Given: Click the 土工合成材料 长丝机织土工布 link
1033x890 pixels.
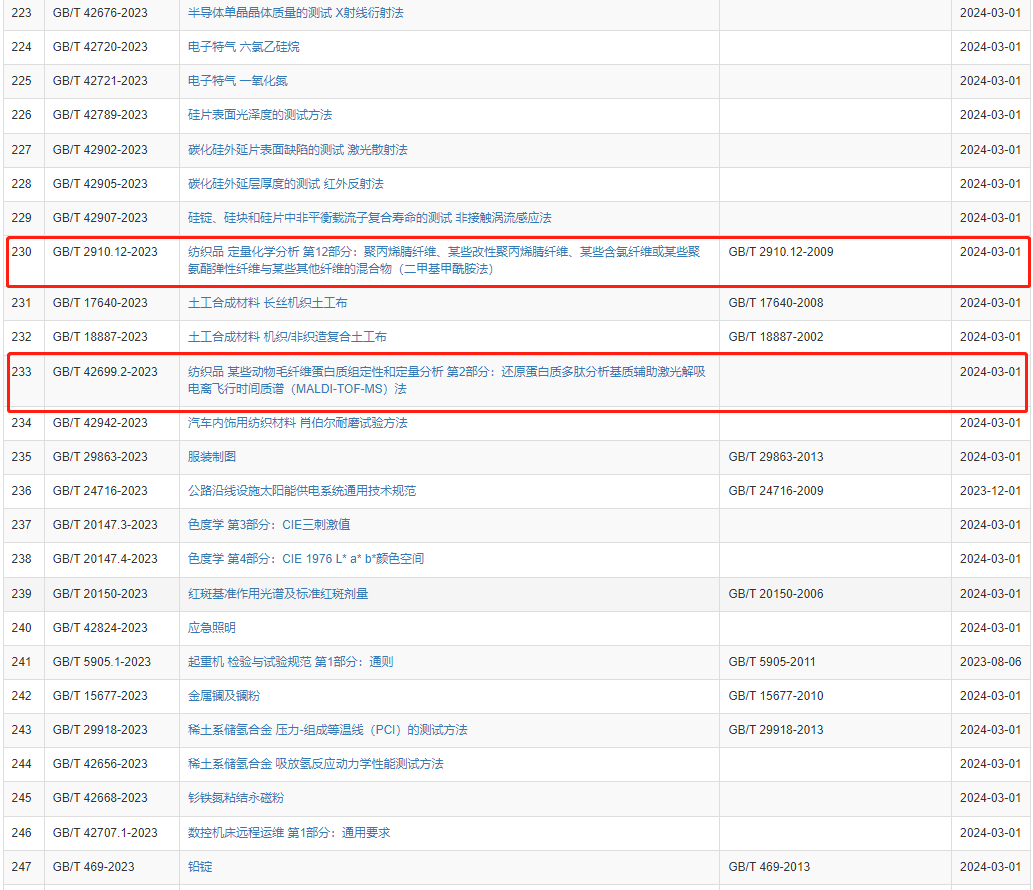Looking at the screenshot, I should (268, 303).
